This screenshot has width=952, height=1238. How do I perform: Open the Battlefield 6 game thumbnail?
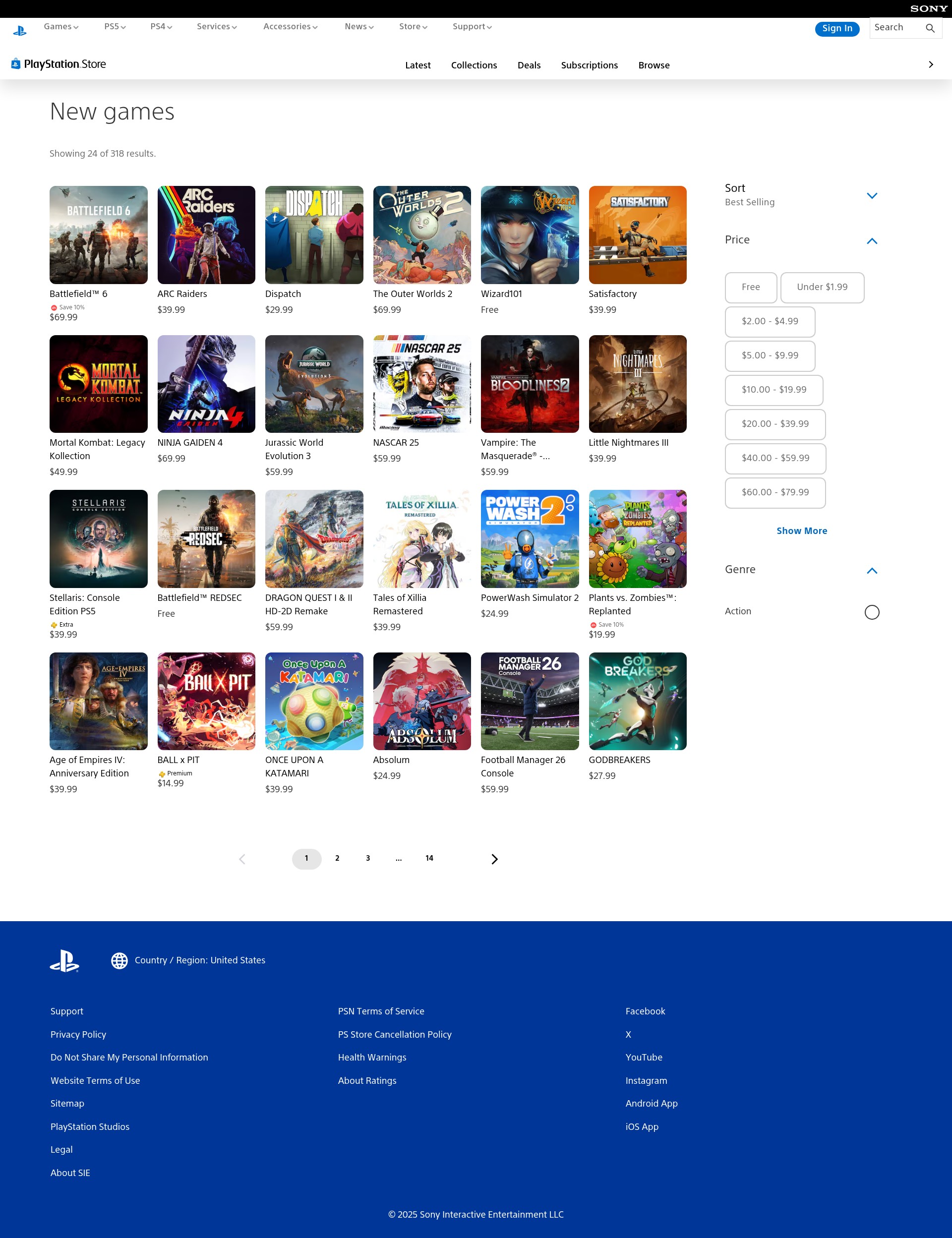pos(99,235)
